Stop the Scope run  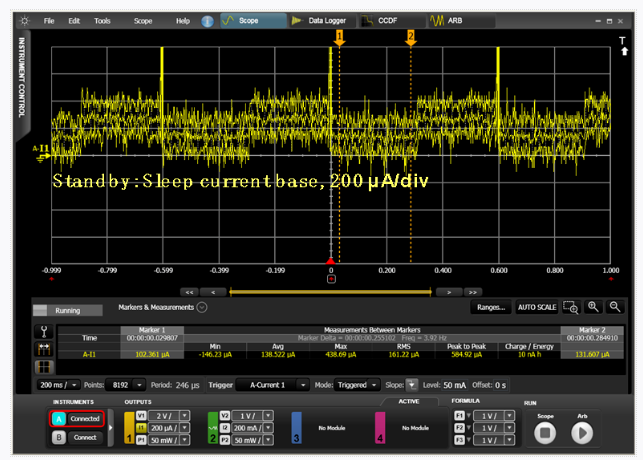click(x=545, y=433)
